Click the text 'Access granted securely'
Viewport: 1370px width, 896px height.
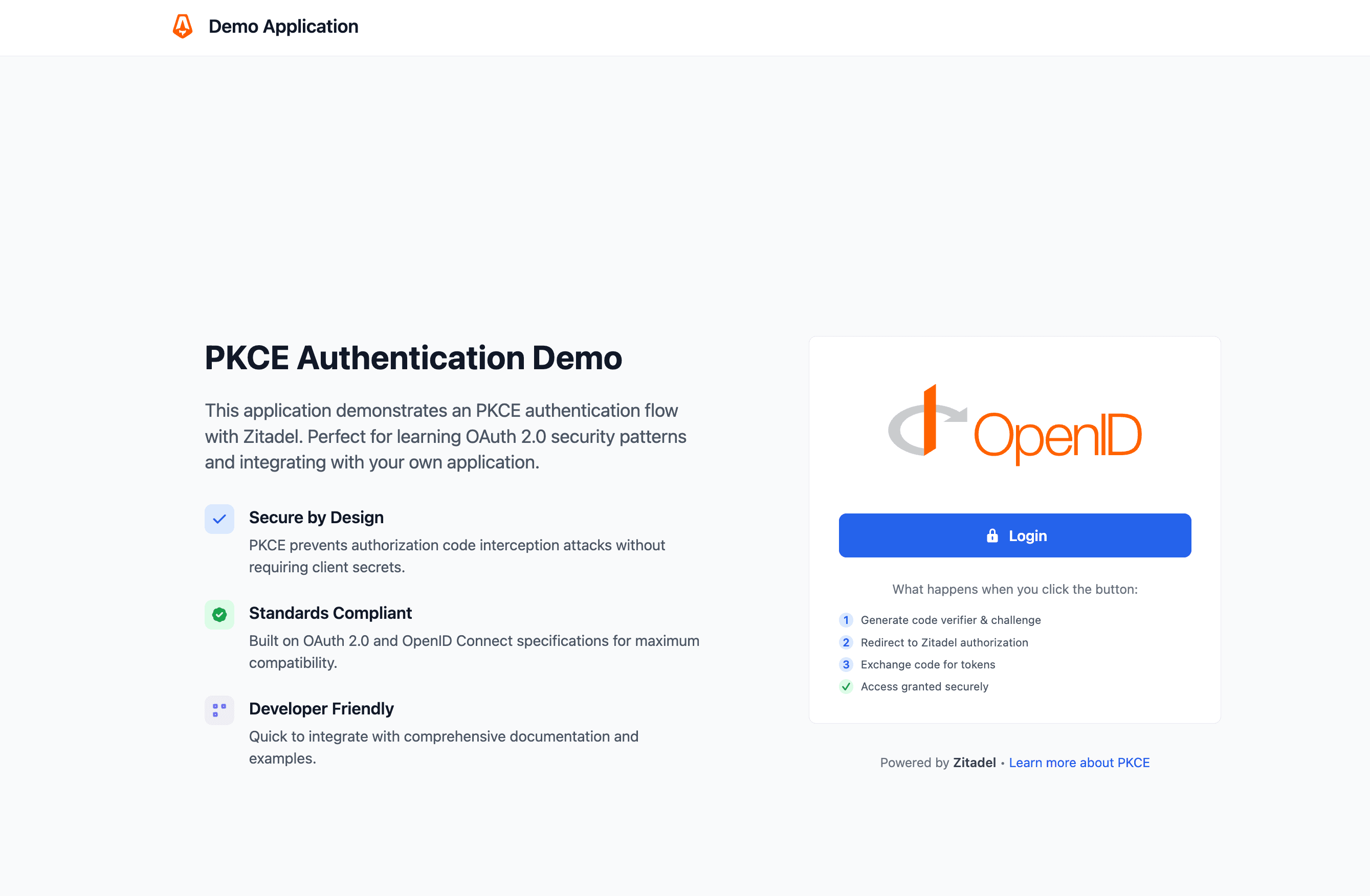[x=924, y=686]
